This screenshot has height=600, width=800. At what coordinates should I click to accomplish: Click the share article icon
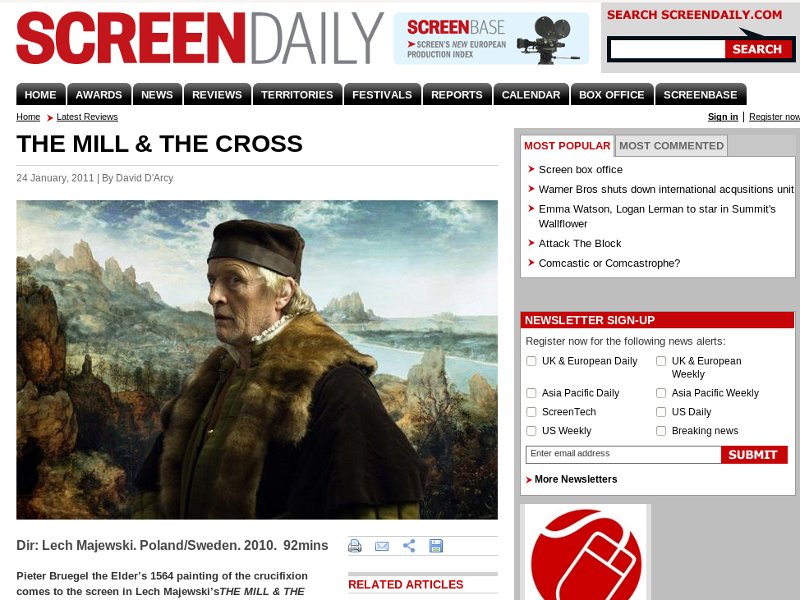tap(409, 546)
